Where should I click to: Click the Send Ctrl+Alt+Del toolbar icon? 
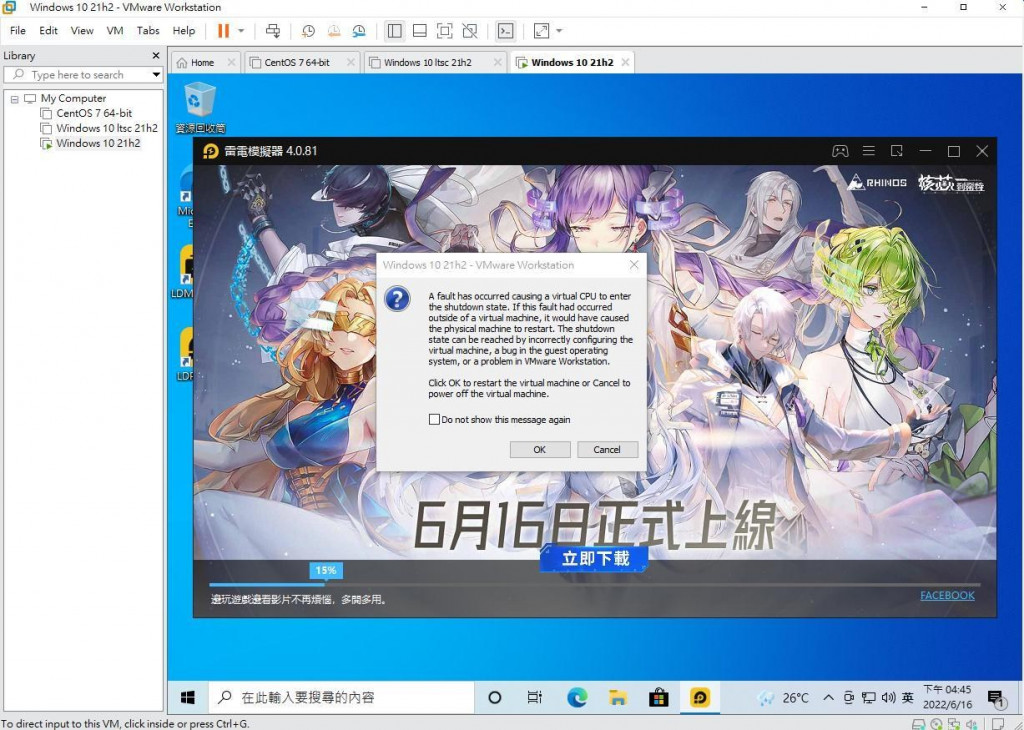(x=273, y=31)
